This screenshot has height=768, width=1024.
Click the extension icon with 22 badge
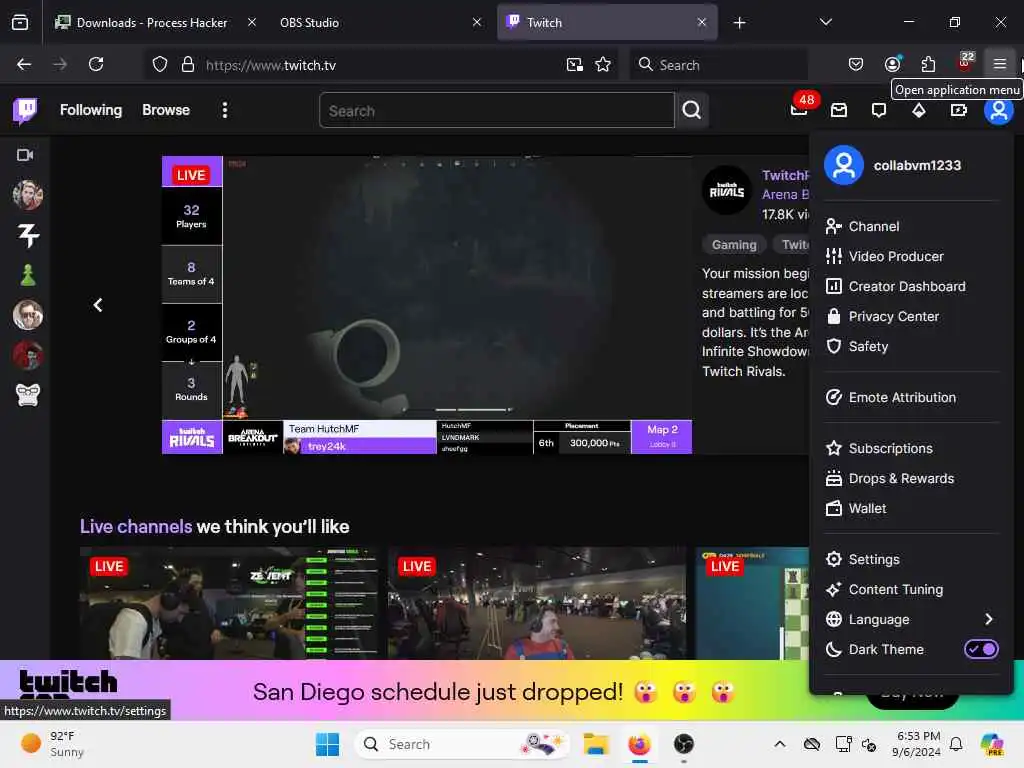pyautogui.click(x=965, y=62)
